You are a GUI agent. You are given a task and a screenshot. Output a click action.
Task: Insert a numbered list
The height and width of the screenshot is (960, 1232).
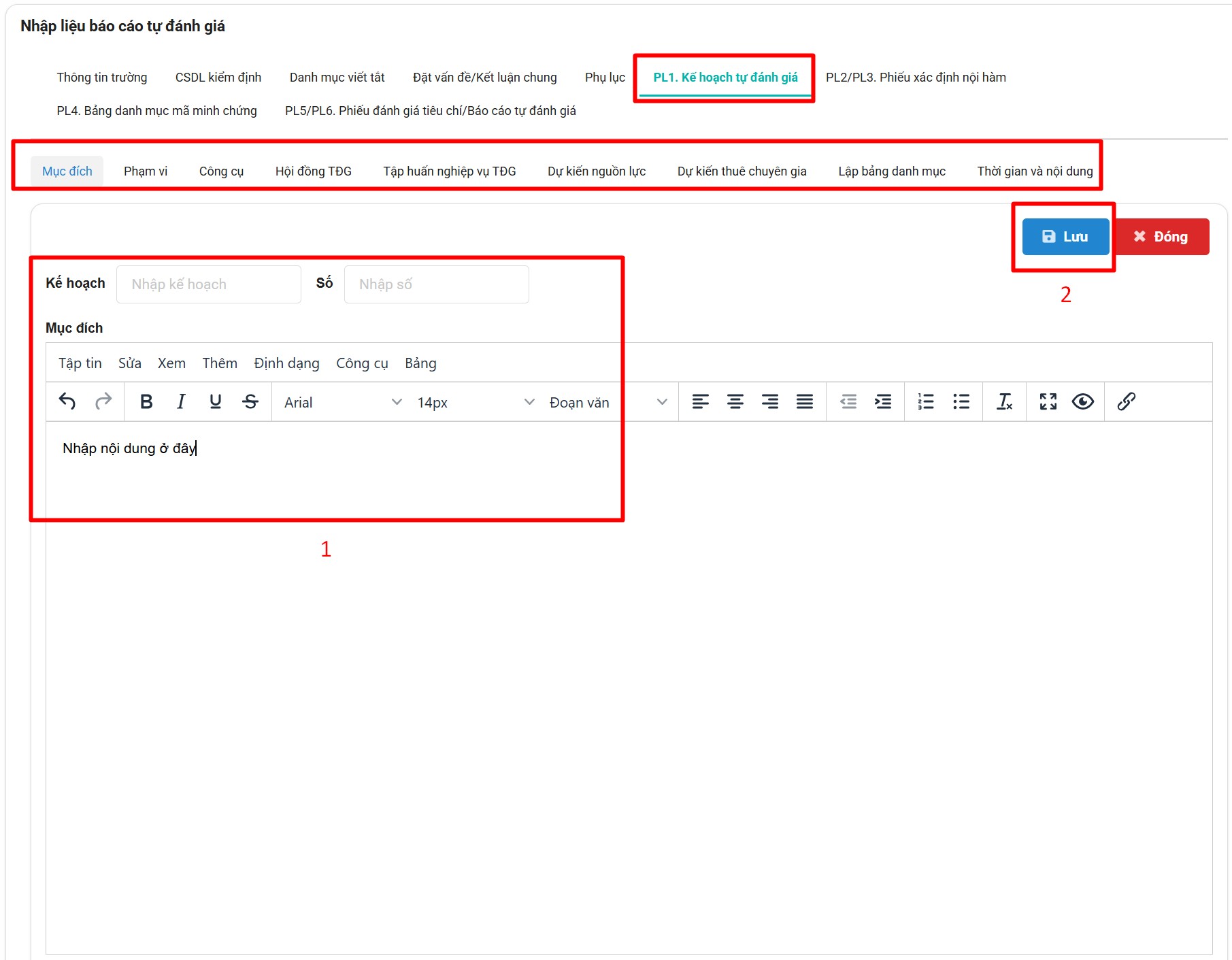(x=925, y=401)
